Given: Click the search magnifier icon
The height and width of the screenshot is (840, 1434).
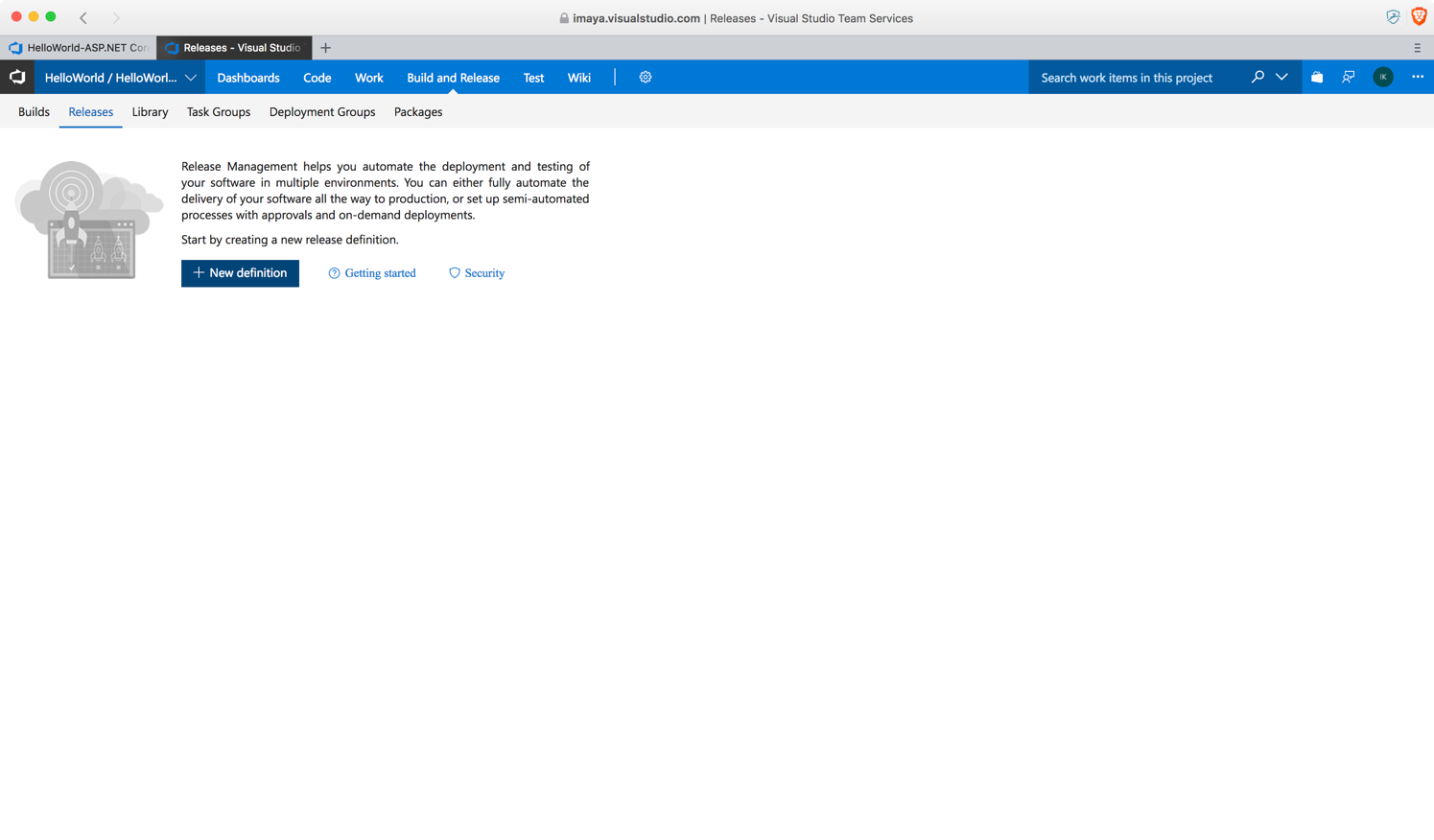Looking at the screenshot, I should click(1258, 77).
